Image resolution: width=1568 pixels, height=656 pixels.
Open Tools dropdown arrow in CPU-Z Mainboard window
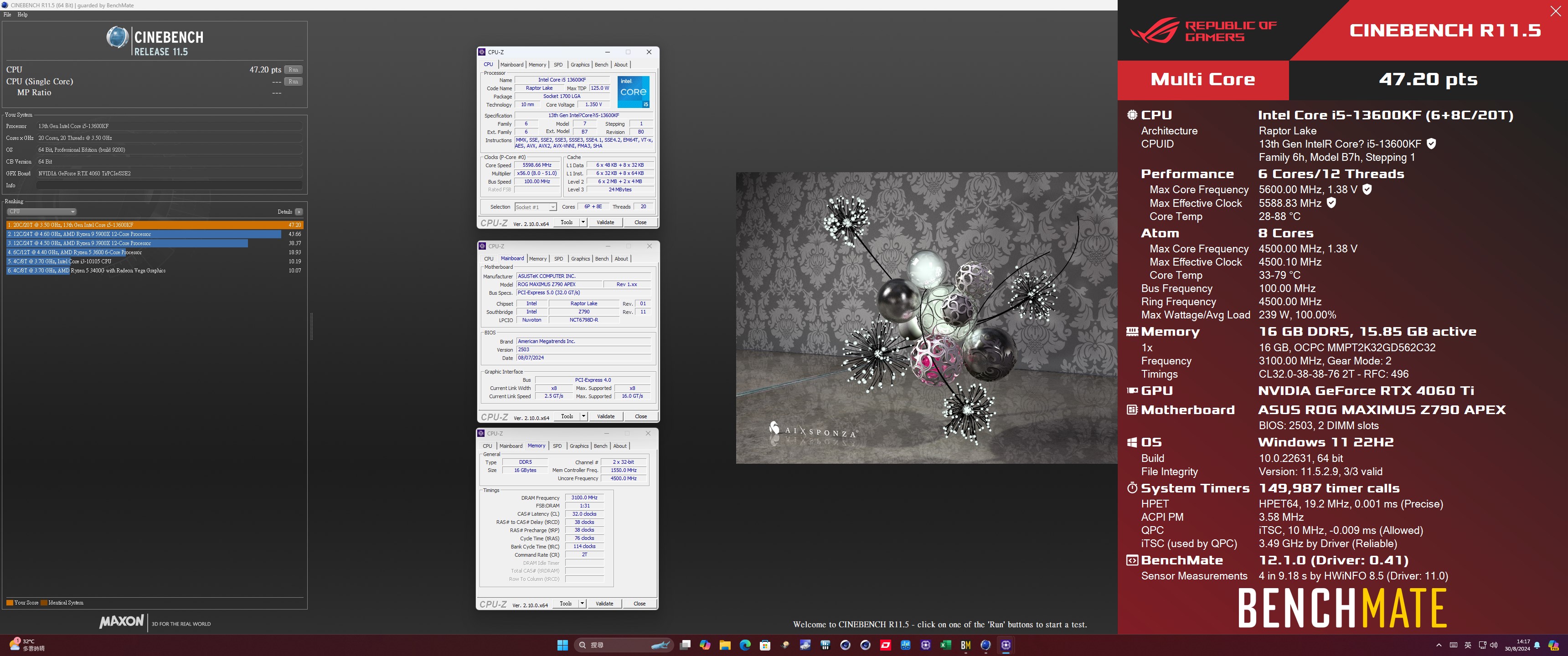pyautogui.click(x=583, y=416)
